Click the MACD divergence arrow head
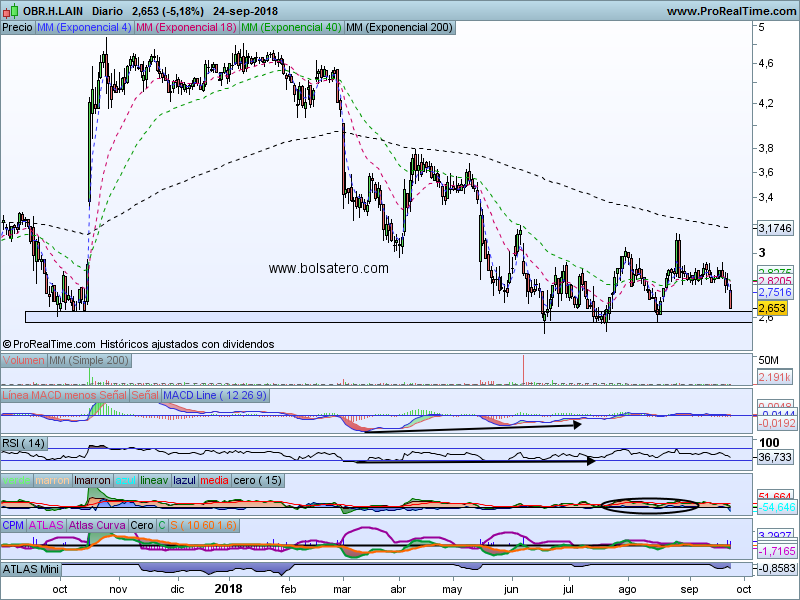 [576, 425]
